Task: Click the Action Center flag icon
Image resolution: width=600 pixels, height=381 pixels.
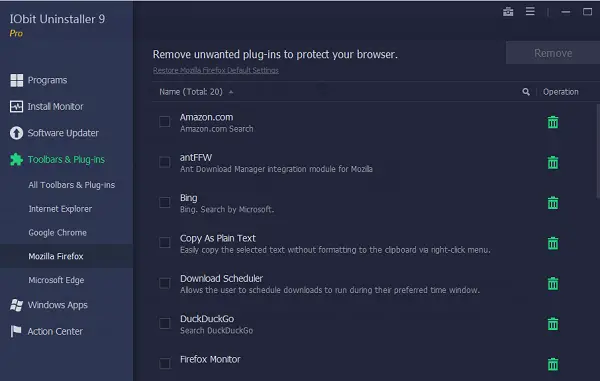Action: pos(16,331)
